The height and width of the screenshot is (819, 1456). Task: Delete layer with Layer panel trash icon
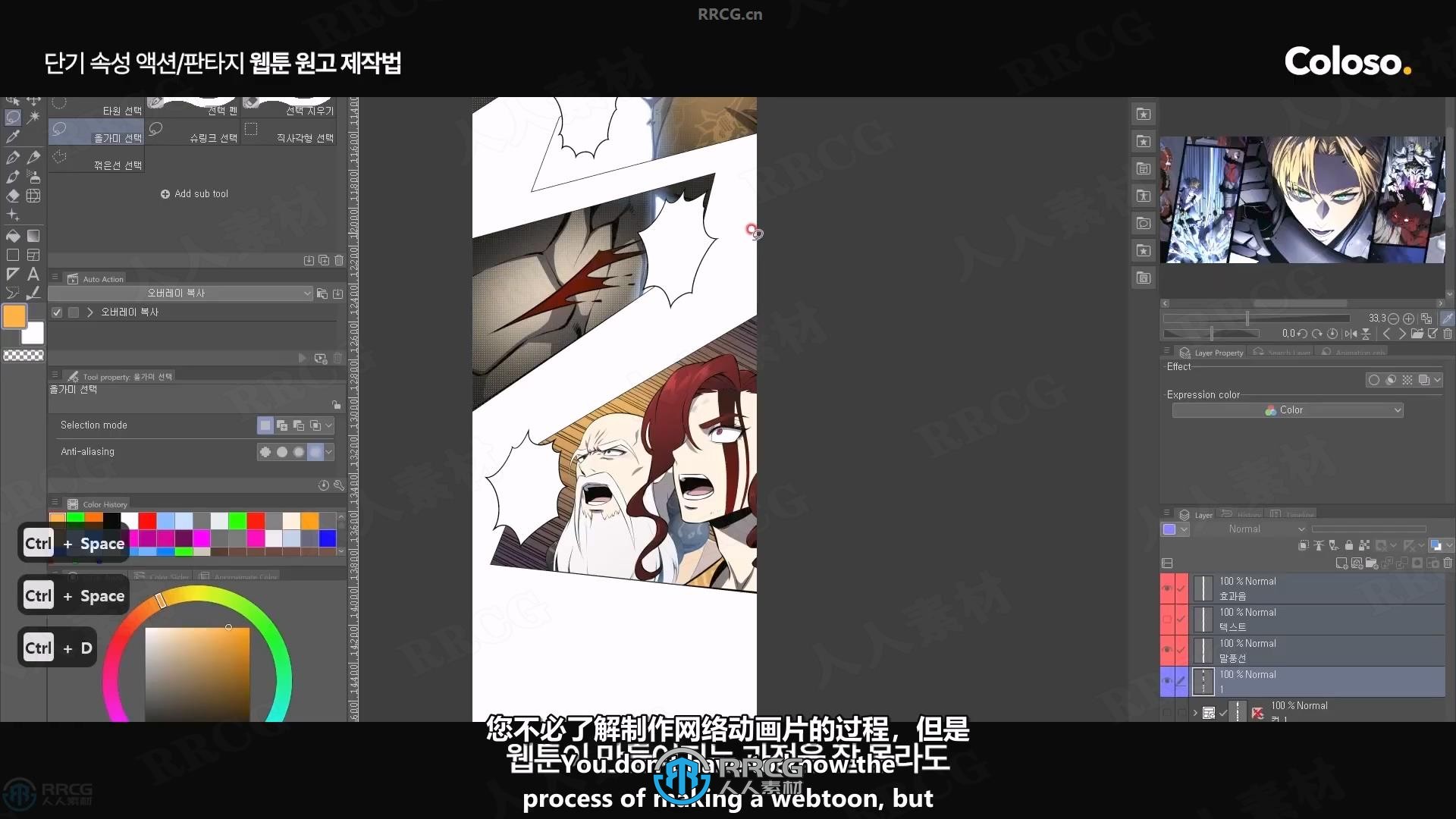[x=1448, y=563]
